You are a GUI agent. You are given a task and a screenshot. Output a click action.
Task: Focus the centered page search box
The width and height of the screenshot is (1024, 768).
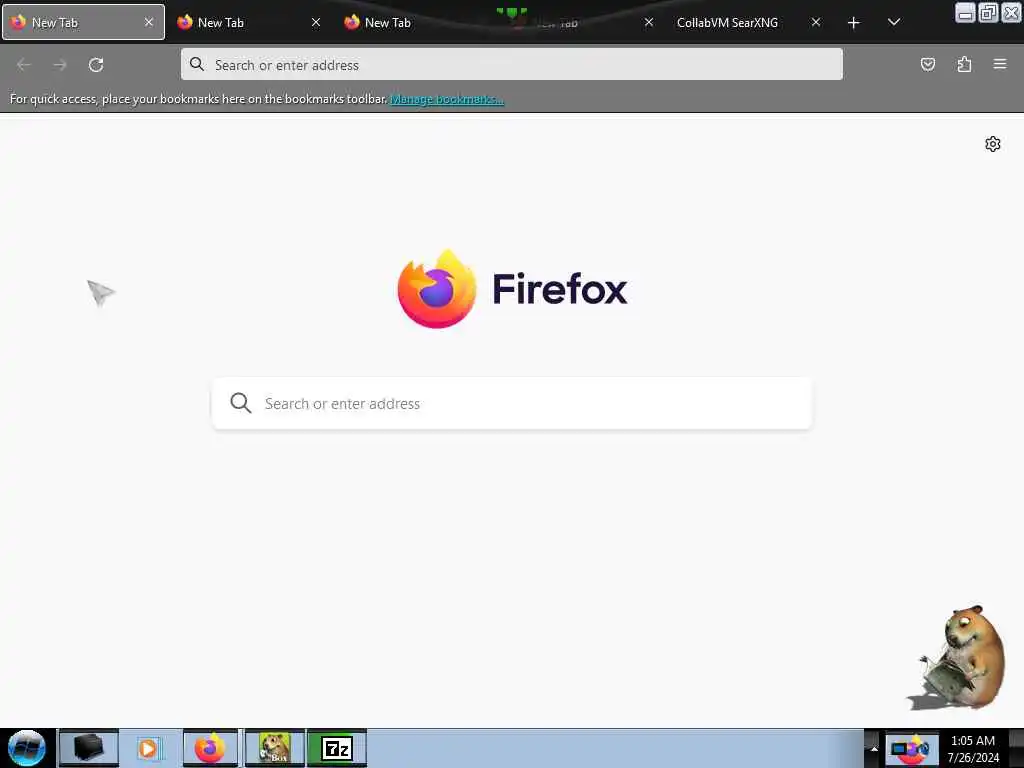512,403
